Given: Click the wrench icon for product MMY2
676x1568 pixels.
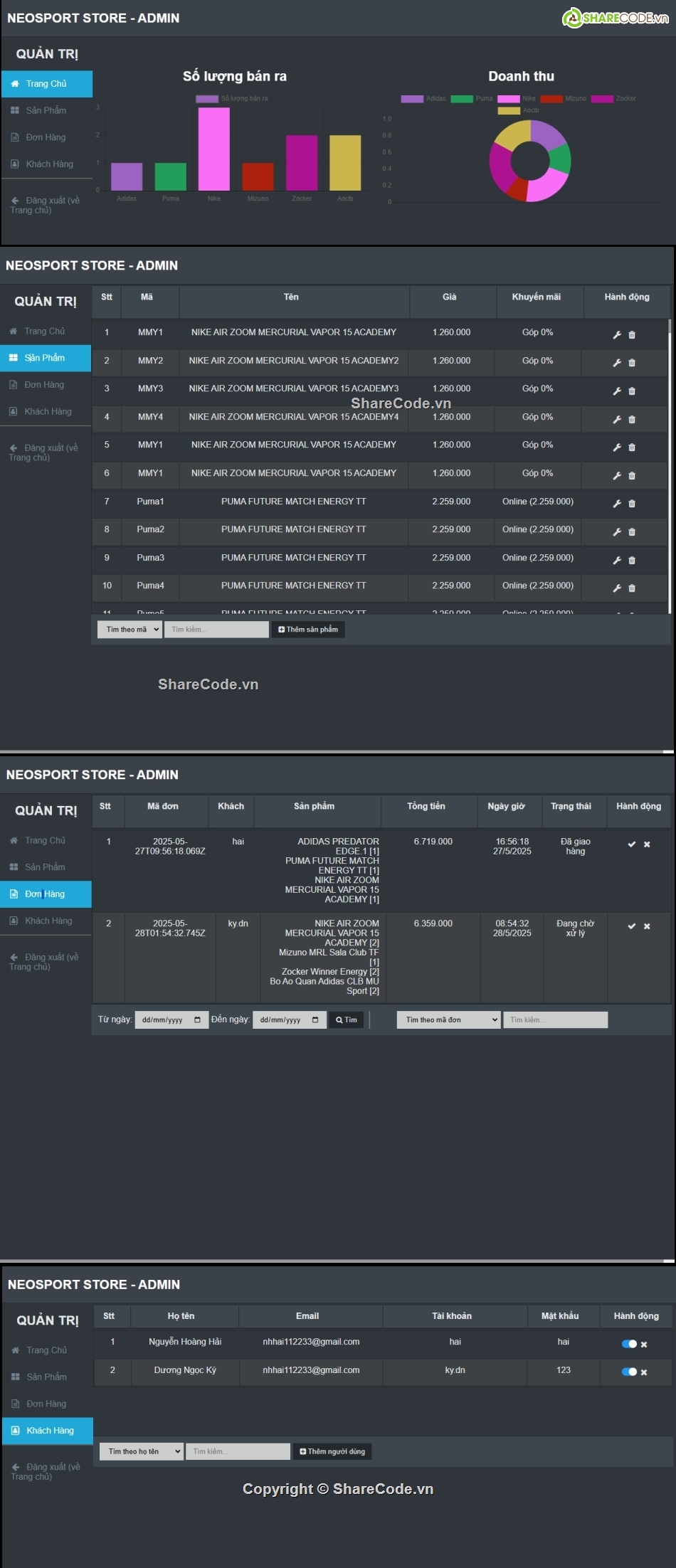Looking at the screenshot, I should click(x=617, y=363).
